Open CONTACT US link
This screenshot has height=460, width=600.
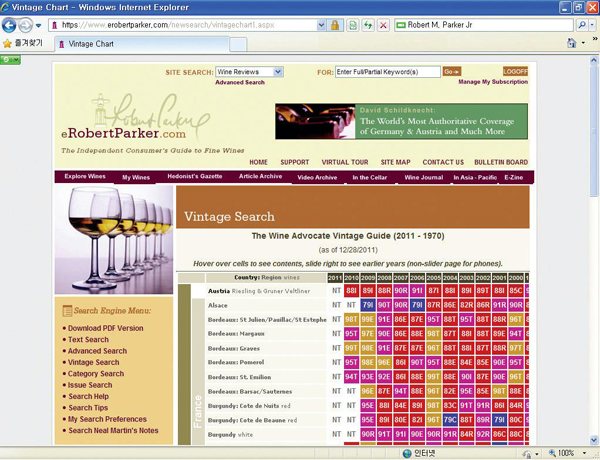pos(443,162)
